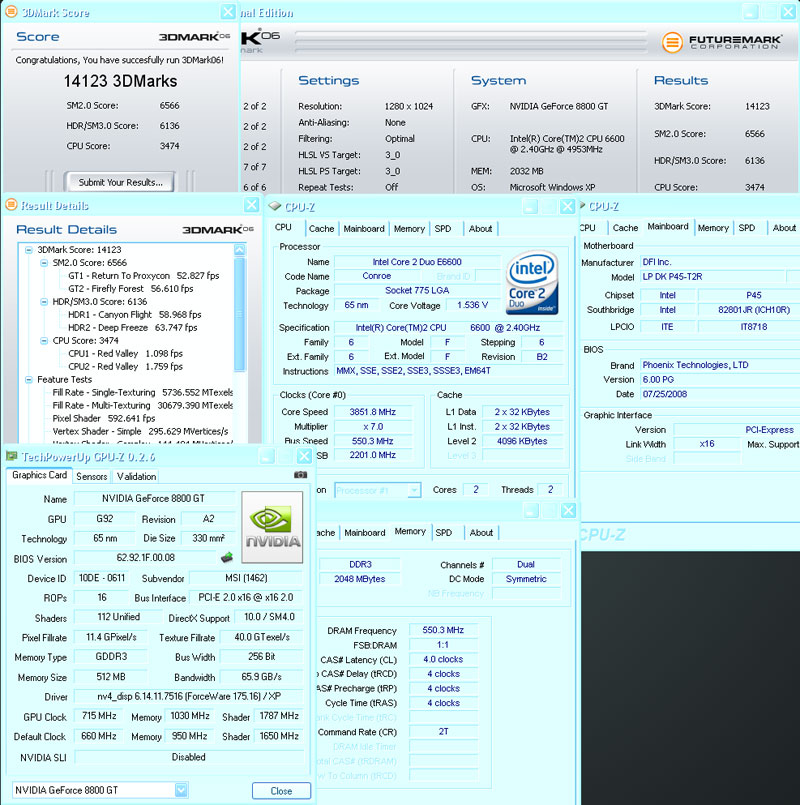Click the NVIDIA logo in GPU-Z

272,527
